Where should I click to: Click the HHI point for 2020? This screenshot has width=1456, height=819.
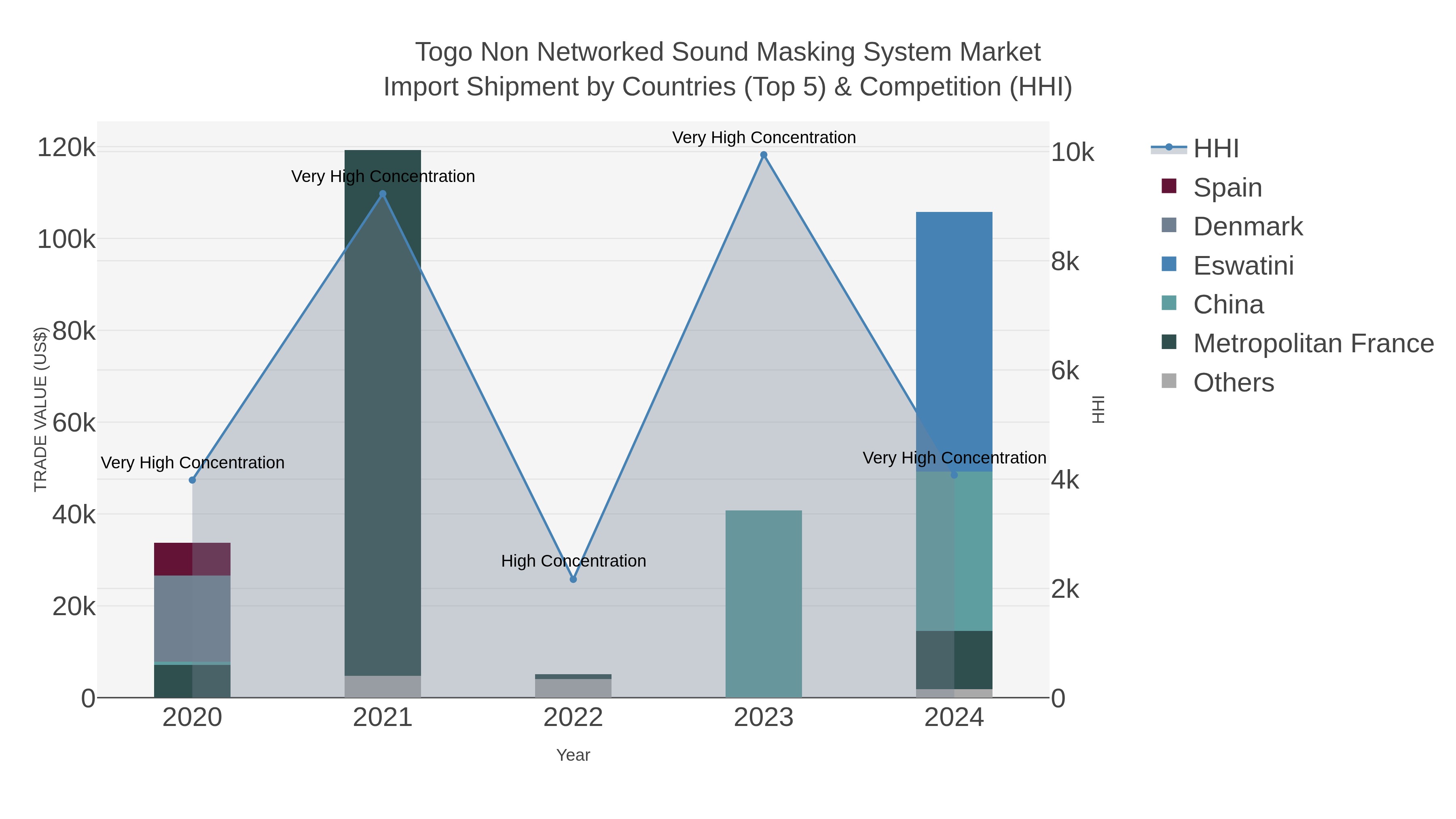click(192, 480)
